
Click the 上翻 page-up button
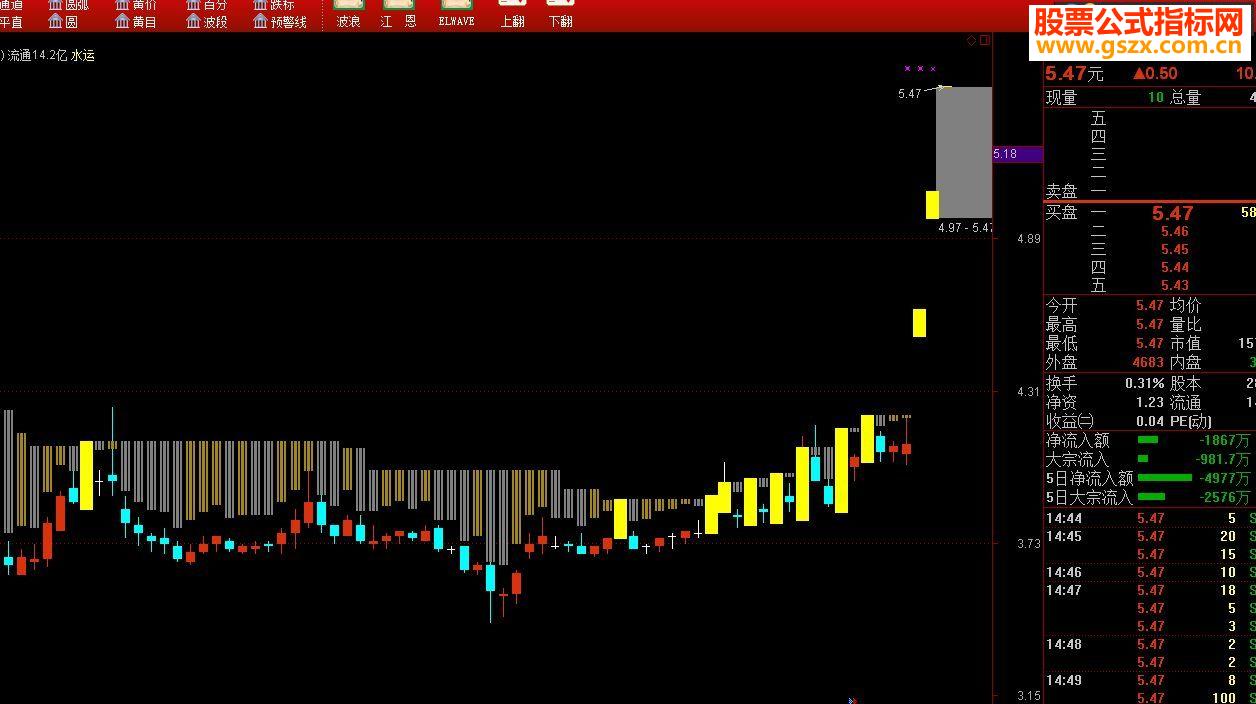tap(512, 14)
